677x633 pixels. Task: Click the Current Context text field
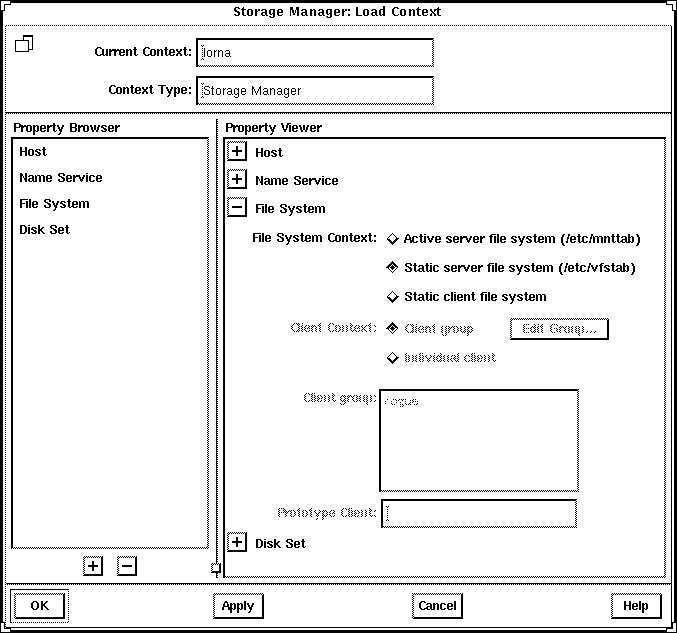[315, 53]
